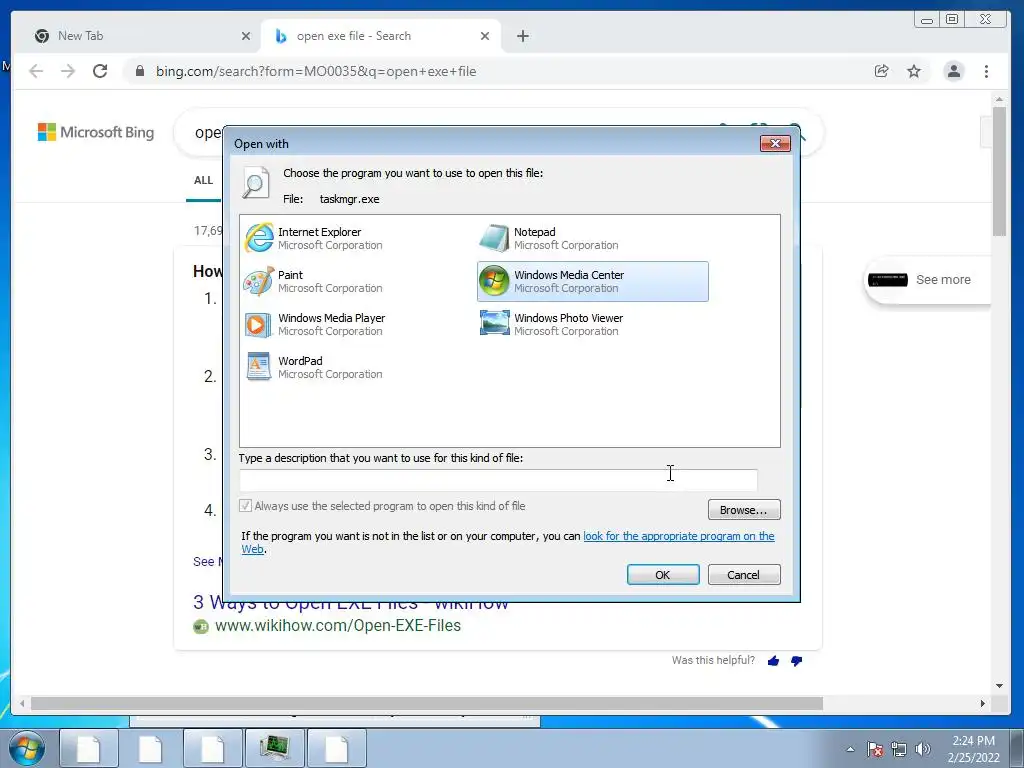Screen dimensions: 1024x768
Task: Click the See more card on Bing
Action: [927, 280]
